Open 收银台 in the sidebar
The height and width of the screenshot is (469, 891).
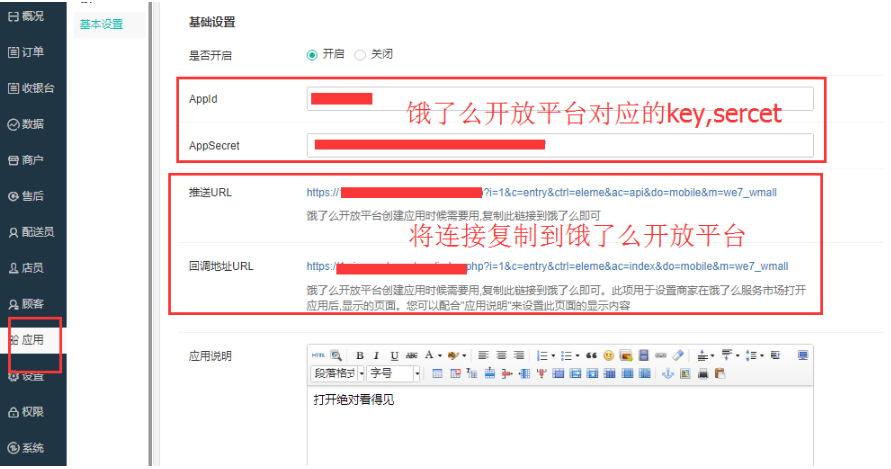point(33,88)
